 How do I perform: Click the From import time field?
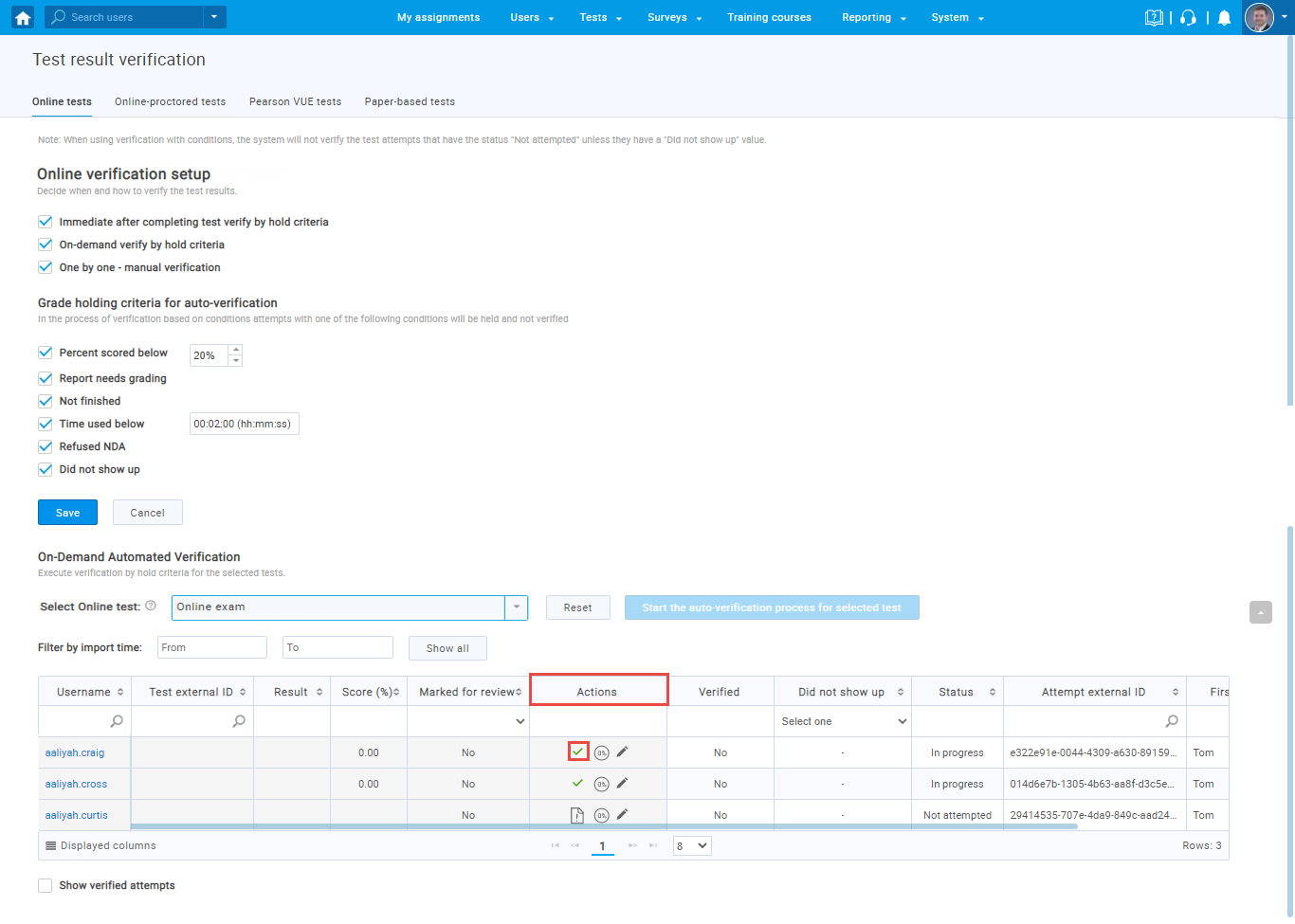click(211, 647)
